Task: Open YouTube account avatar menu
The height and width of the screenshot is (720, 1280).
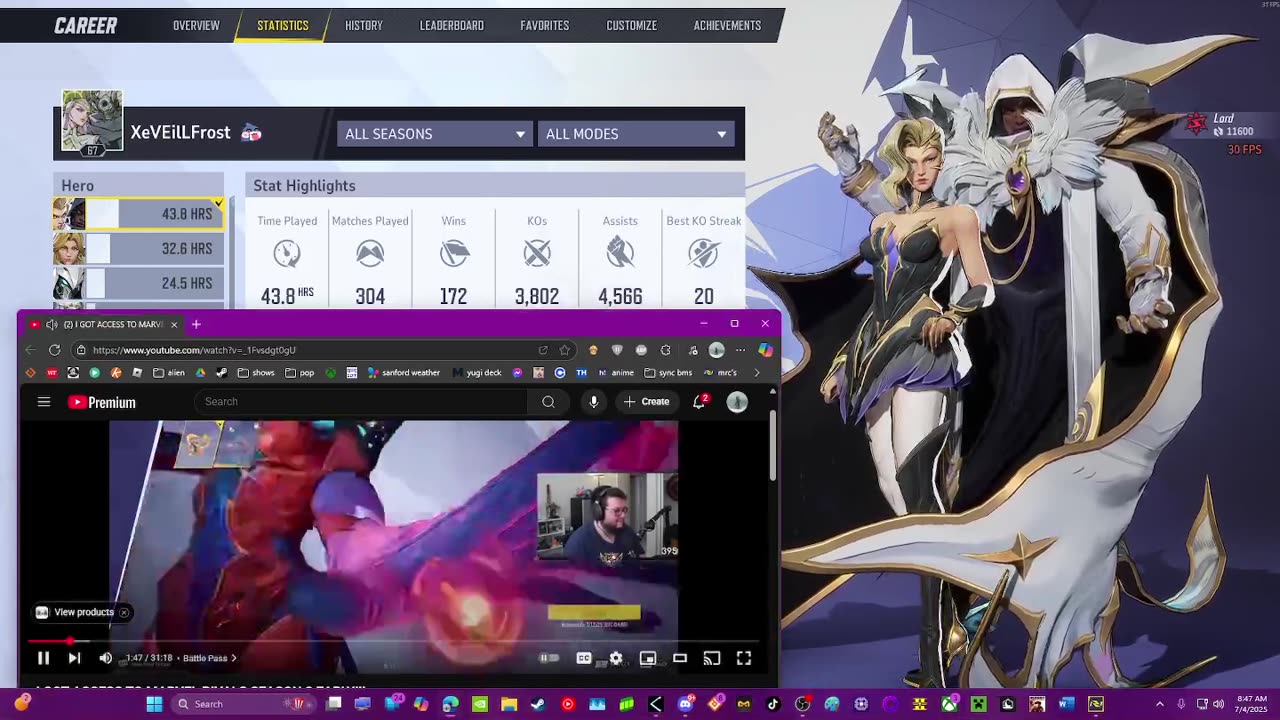Action: point(737,402)
